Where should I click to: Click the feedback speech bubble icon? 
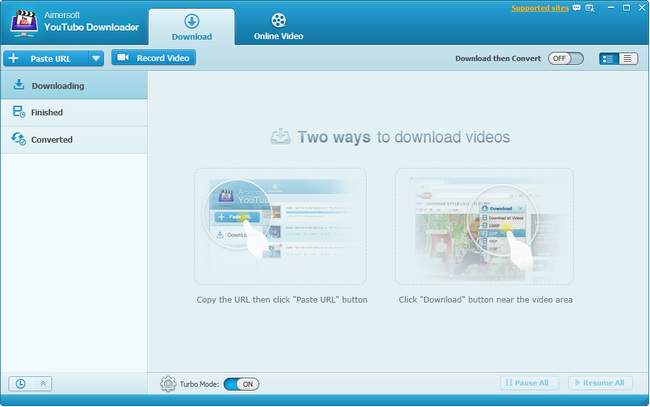point(577,8)
